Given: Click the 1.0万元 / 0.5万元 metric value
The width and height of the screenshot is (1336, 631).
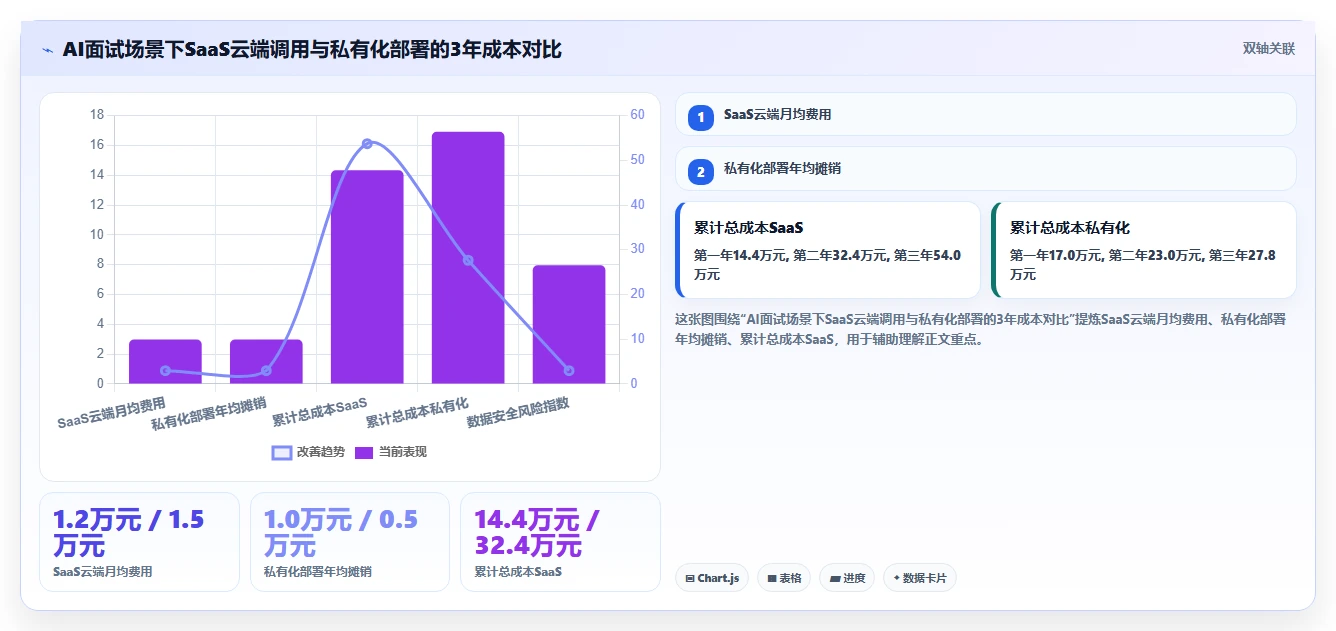Looking at the screenshot, I should [x=341, y=533].
